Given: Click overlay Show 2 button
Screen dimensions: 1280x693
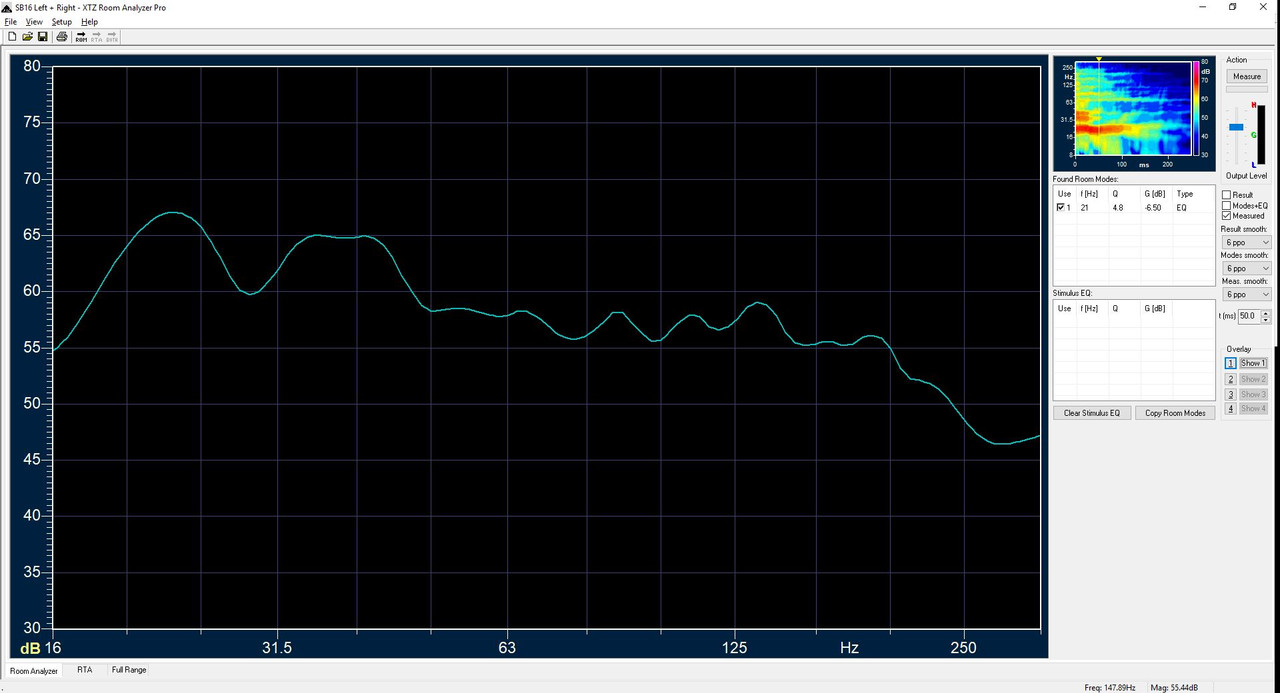Looking at the screenshot, I should 1253,379.
